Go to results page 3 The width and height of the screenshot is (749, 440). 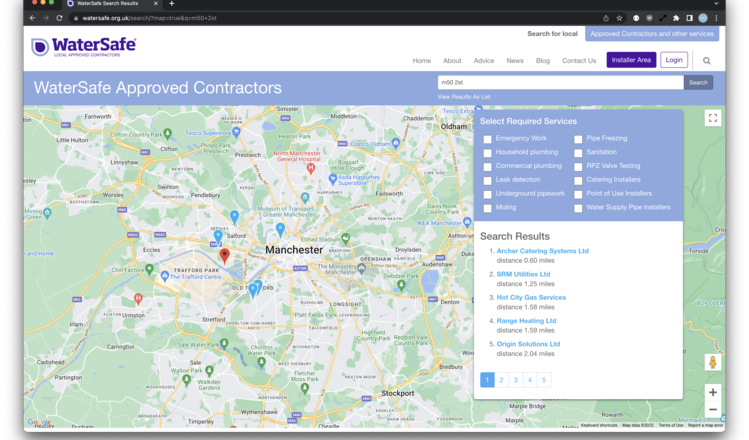coord(515,380)
